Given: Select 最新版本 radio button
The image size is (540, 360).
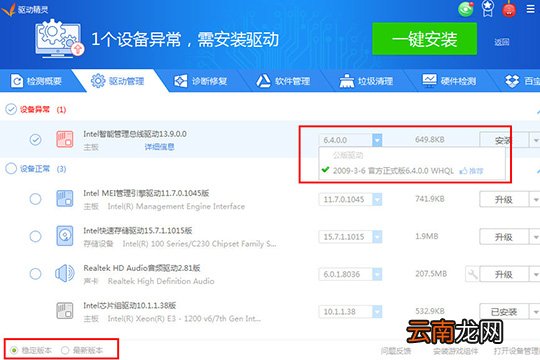Looking at the screenshot, I should 65,350.
